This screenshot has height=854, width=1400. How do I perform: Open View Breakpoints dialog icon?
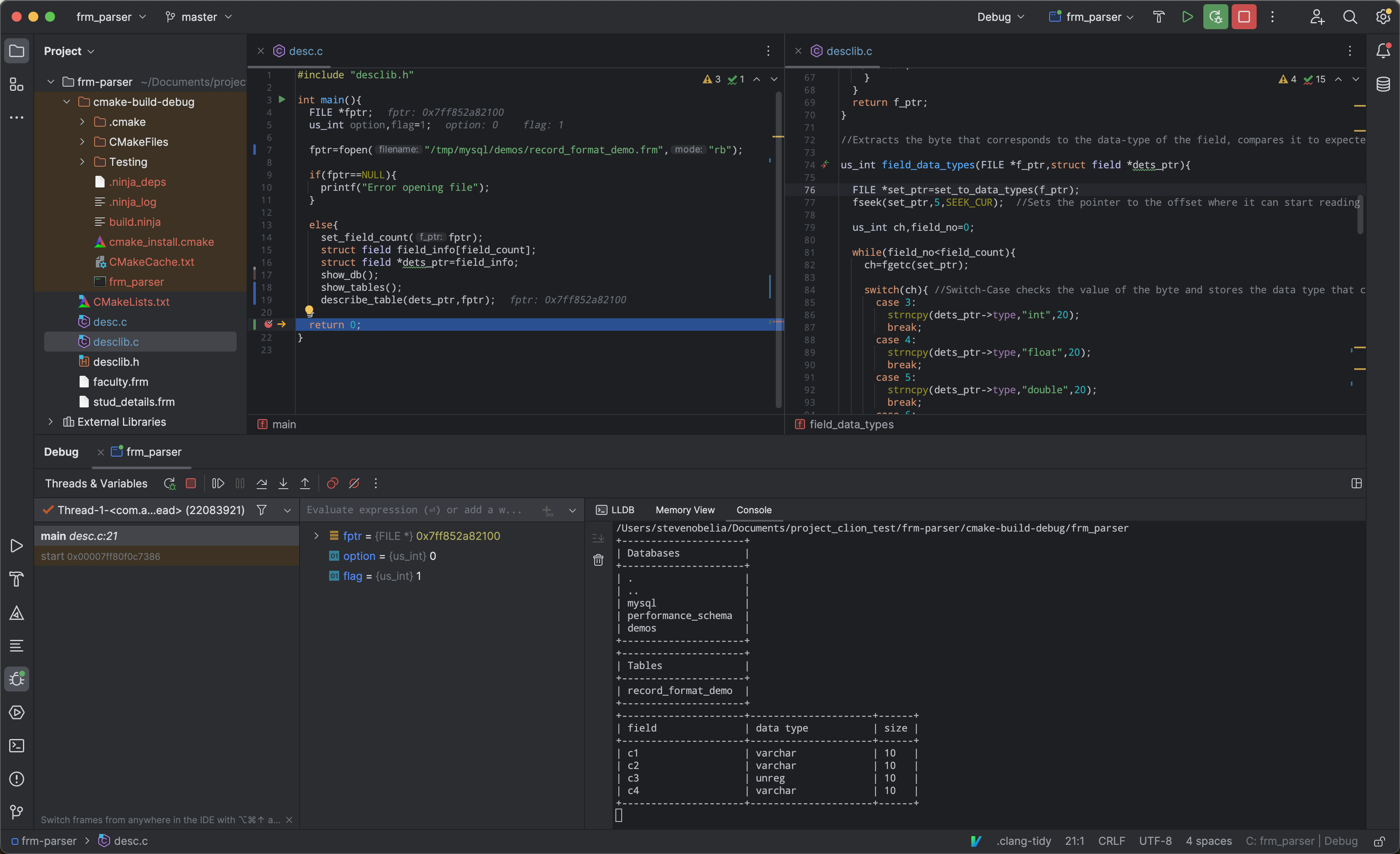point(332,484)
